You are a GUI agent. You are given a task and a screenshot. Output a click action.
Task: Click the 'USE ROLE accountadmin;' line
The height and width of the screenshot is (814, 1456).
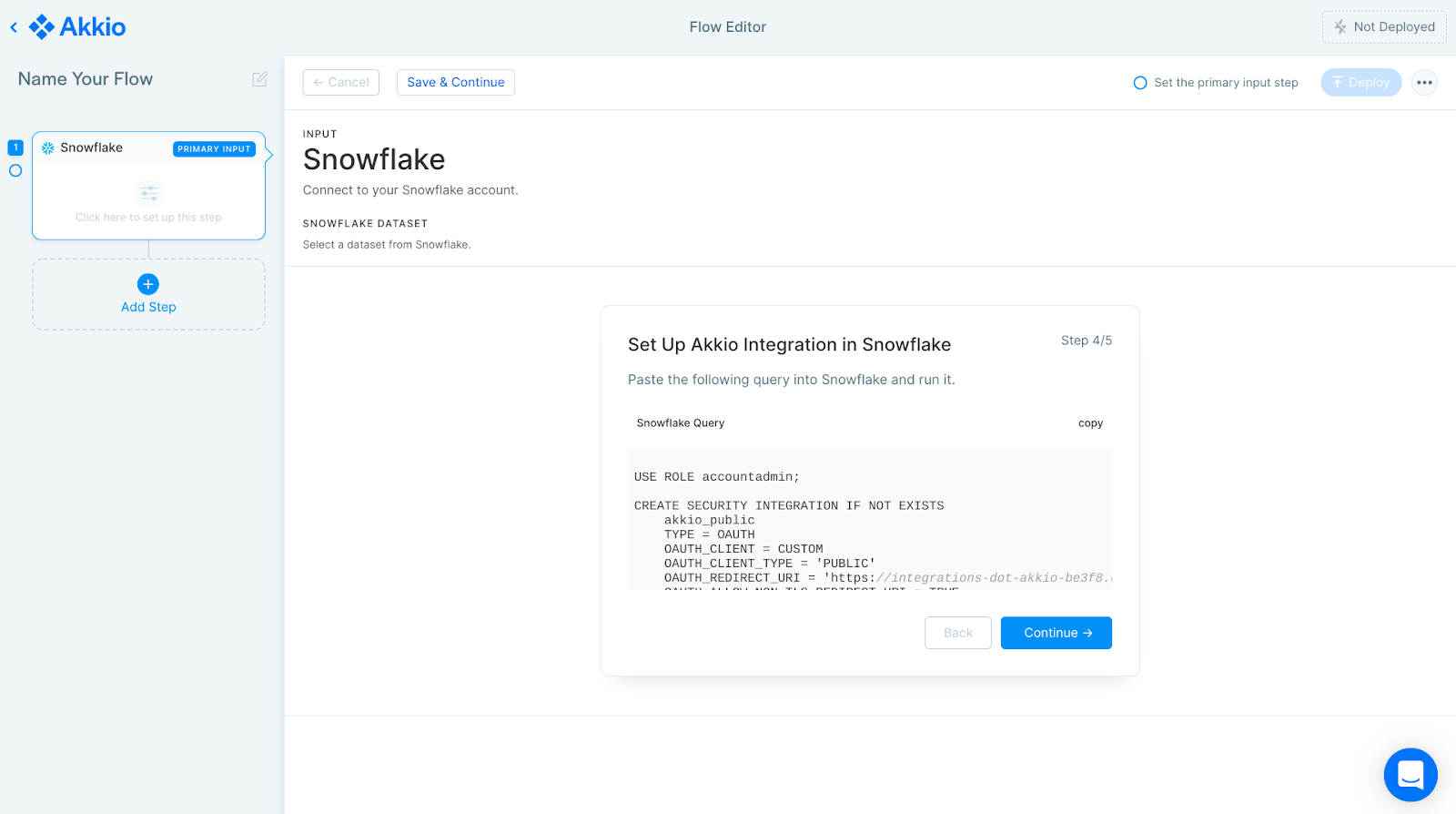pyautogui.click(x=717, y=477)
